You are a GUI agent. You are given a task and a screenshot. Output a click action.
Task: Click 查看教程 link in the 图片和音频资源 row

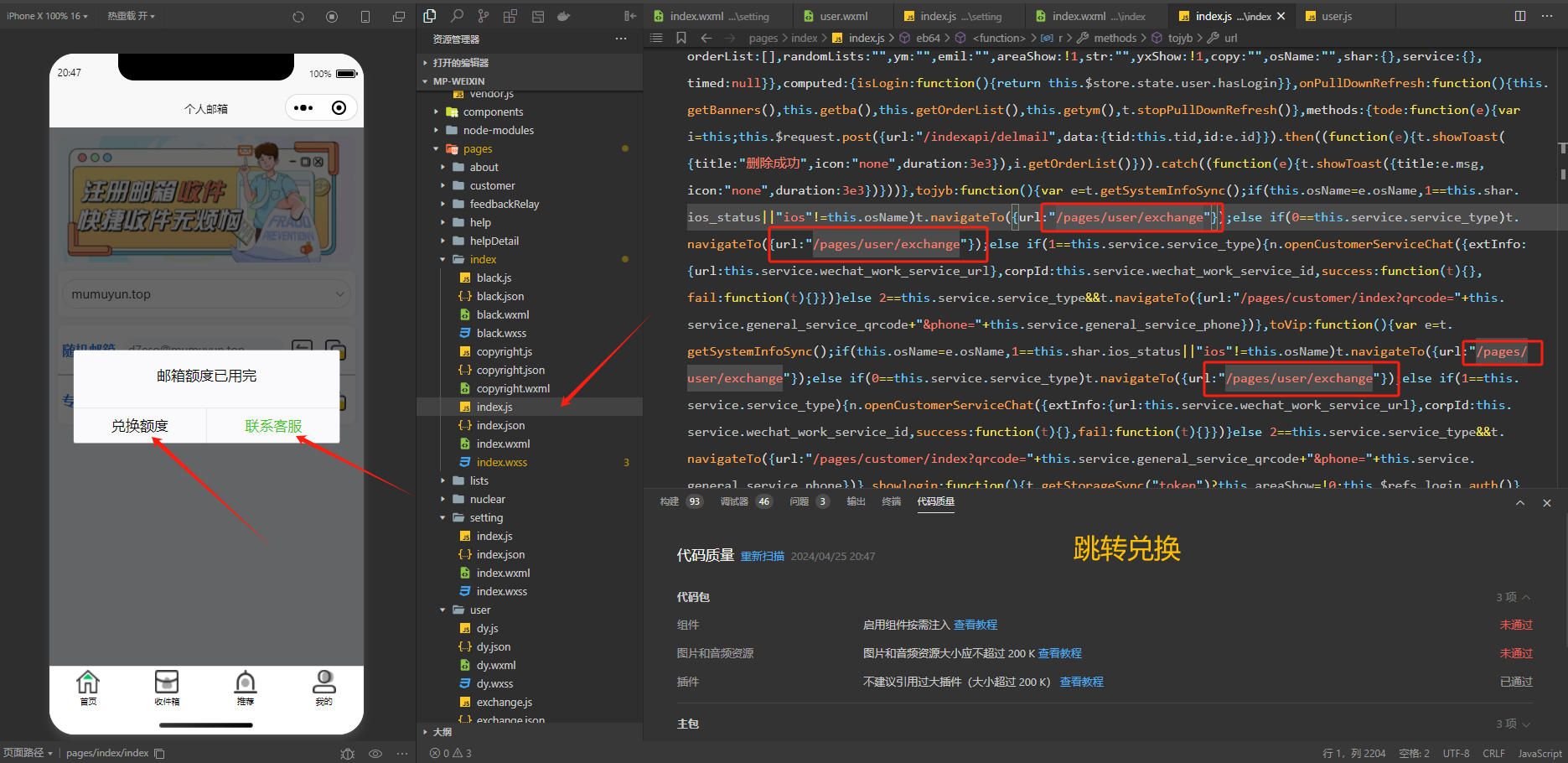tap(1060, 653)
